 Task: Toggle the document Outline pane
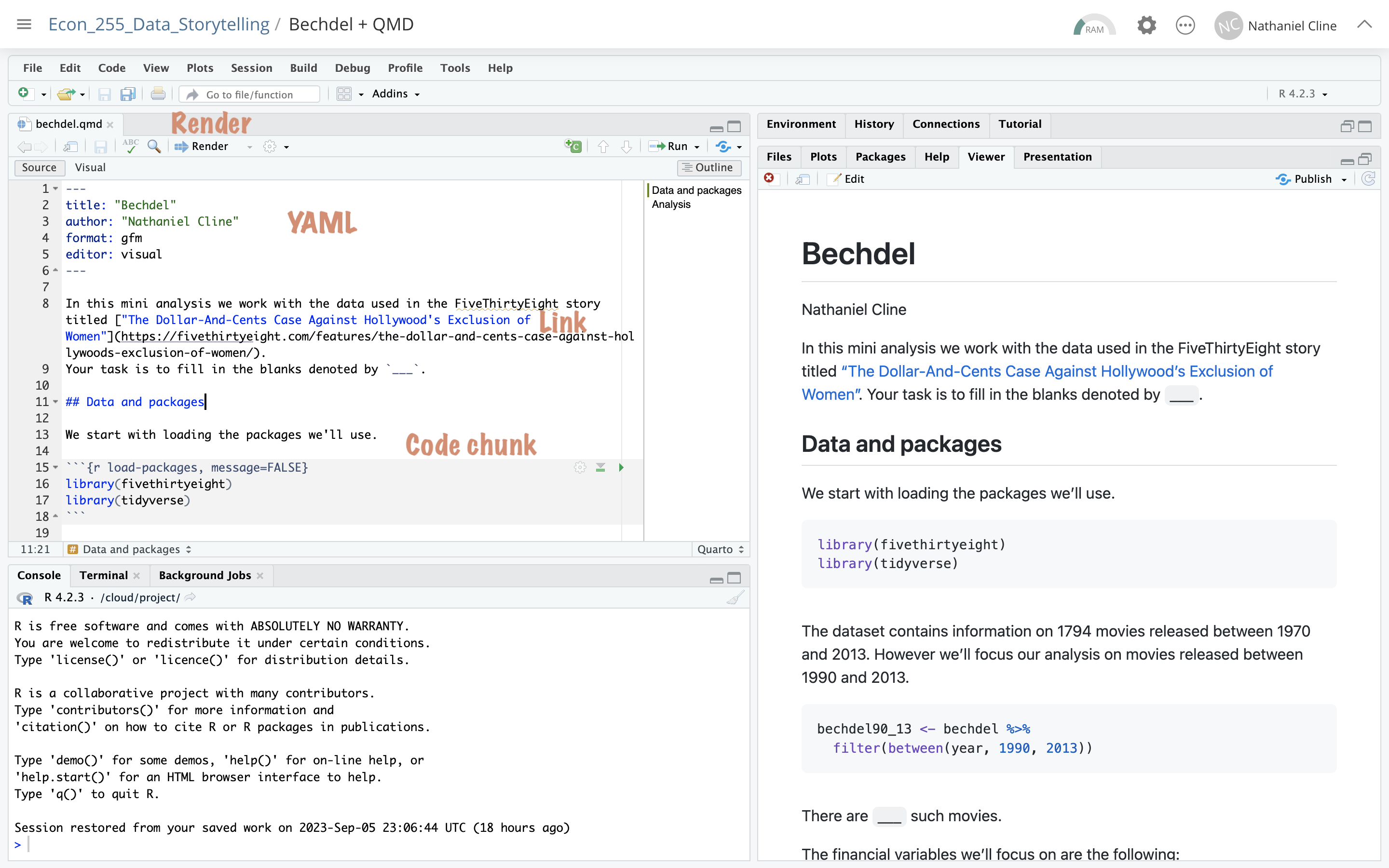point(709,168)
